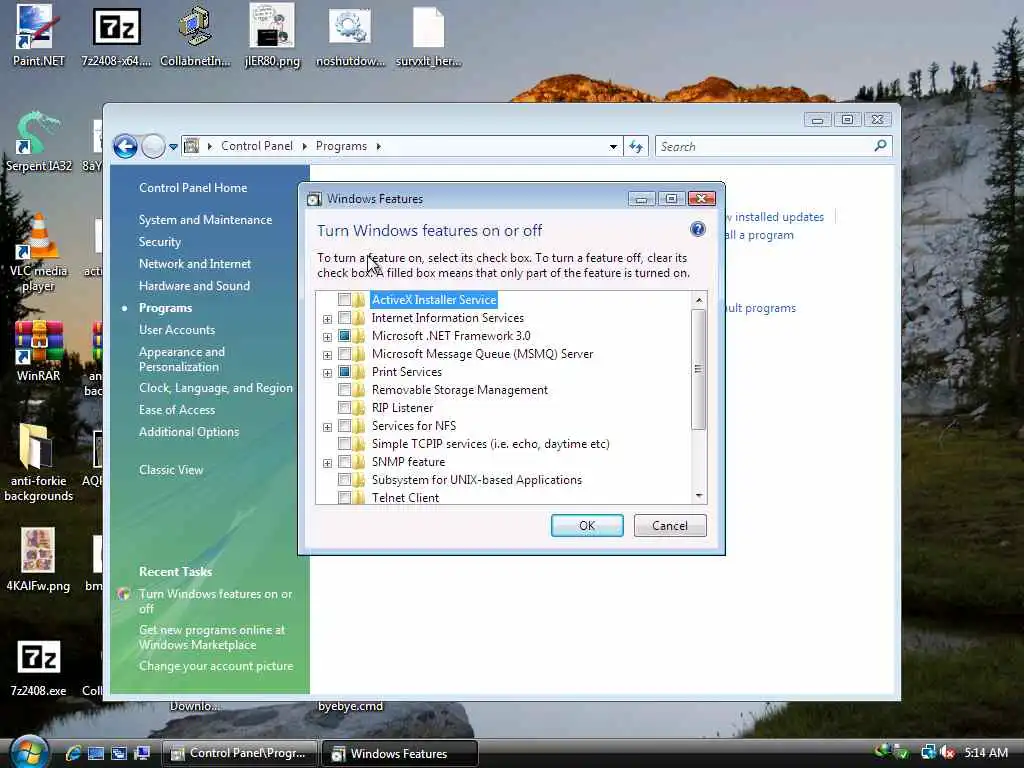
Task: Open the recent pages dropdown arrow
Action: (x=173, y=147)
